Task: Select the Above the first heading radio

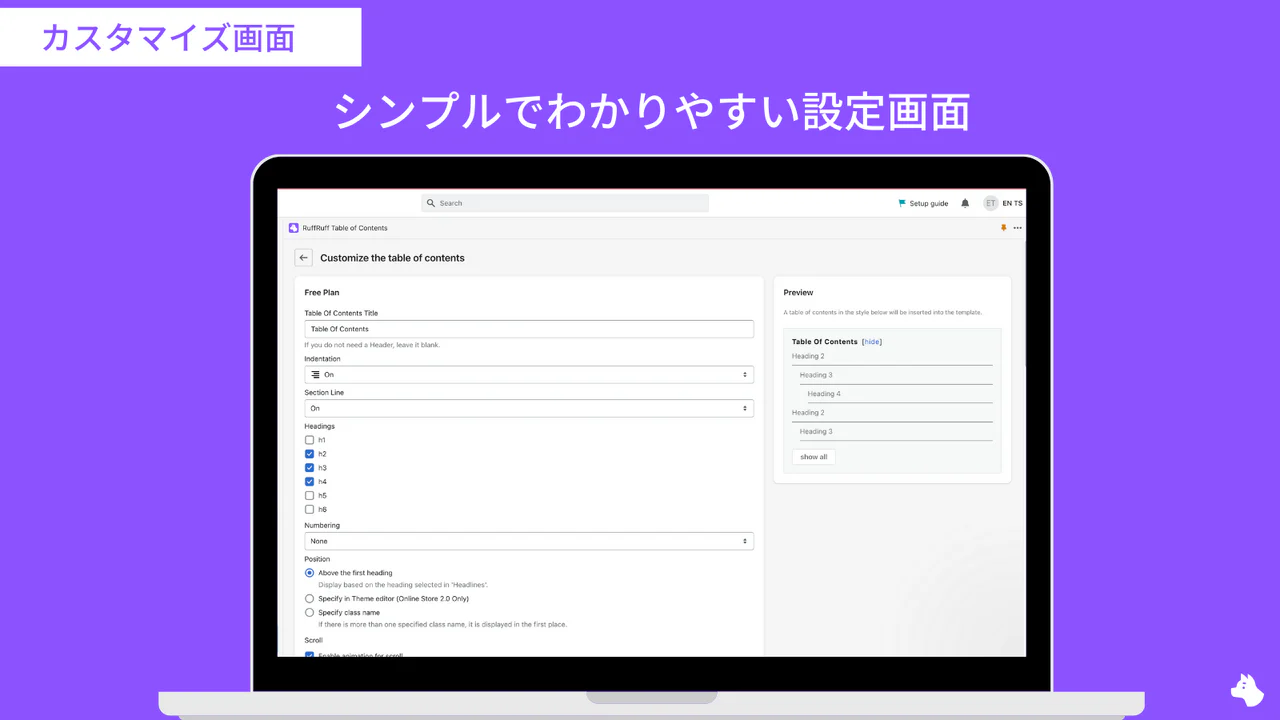Action: click(310, 573)
